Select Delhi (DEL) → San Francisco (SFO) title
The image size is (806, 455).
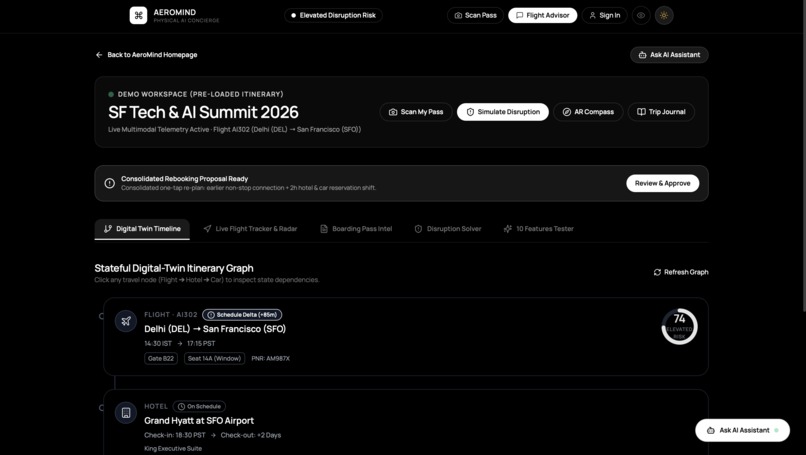point(215,329)
